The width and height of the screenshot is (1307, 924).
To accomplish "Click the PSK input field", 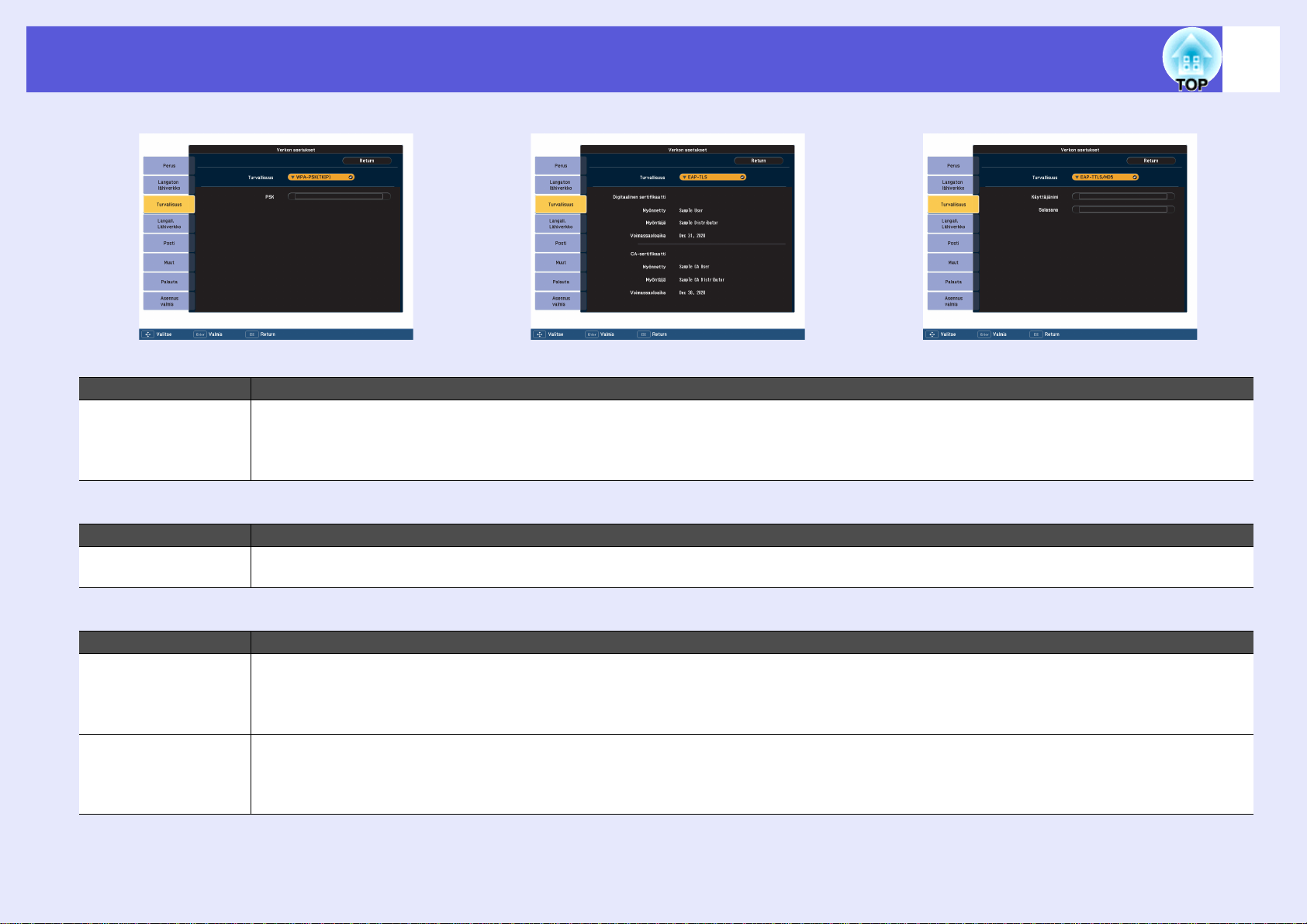I will pos(339,196).
